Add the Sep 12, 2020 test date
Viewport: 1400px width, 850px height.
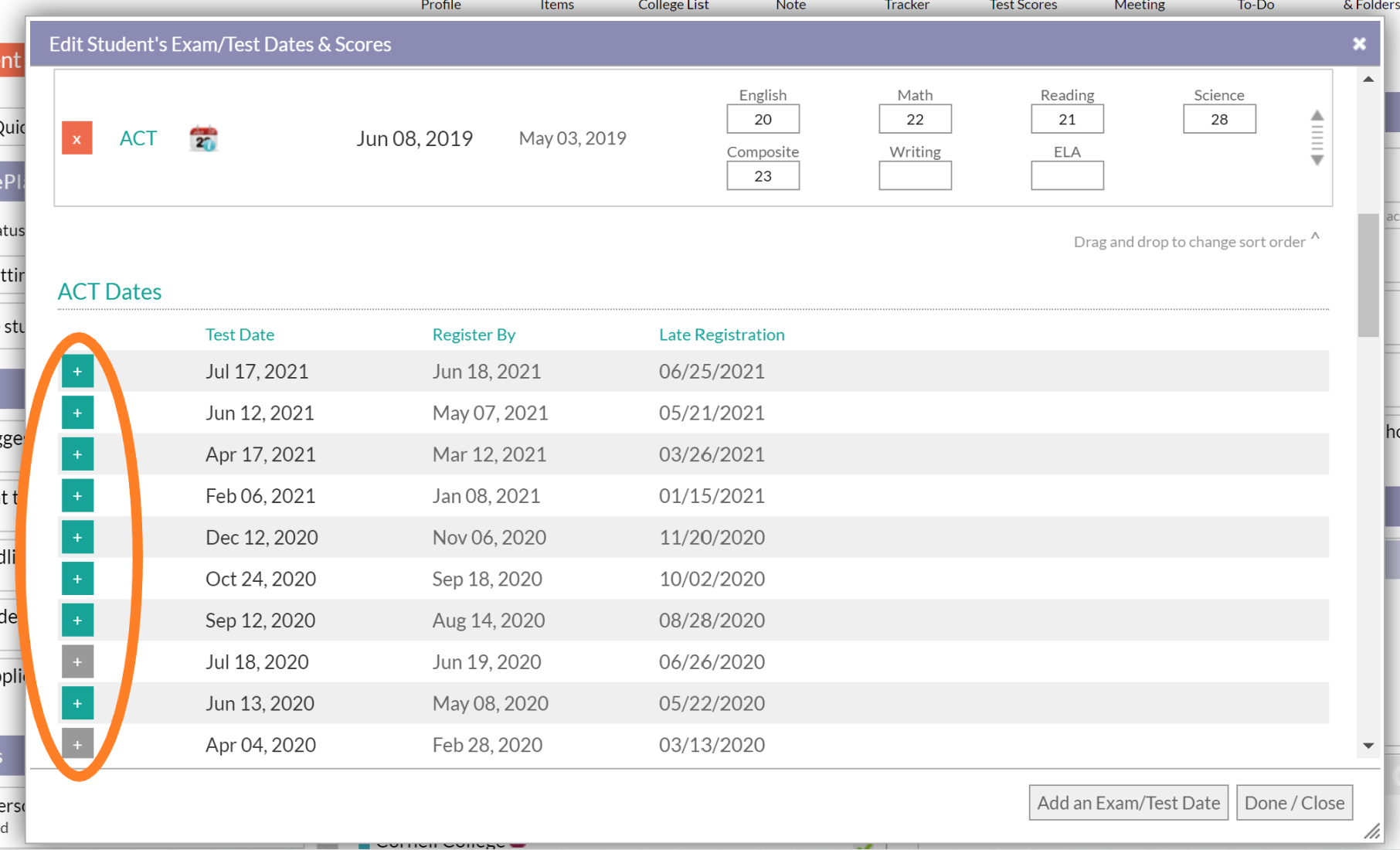coord(77,620)
